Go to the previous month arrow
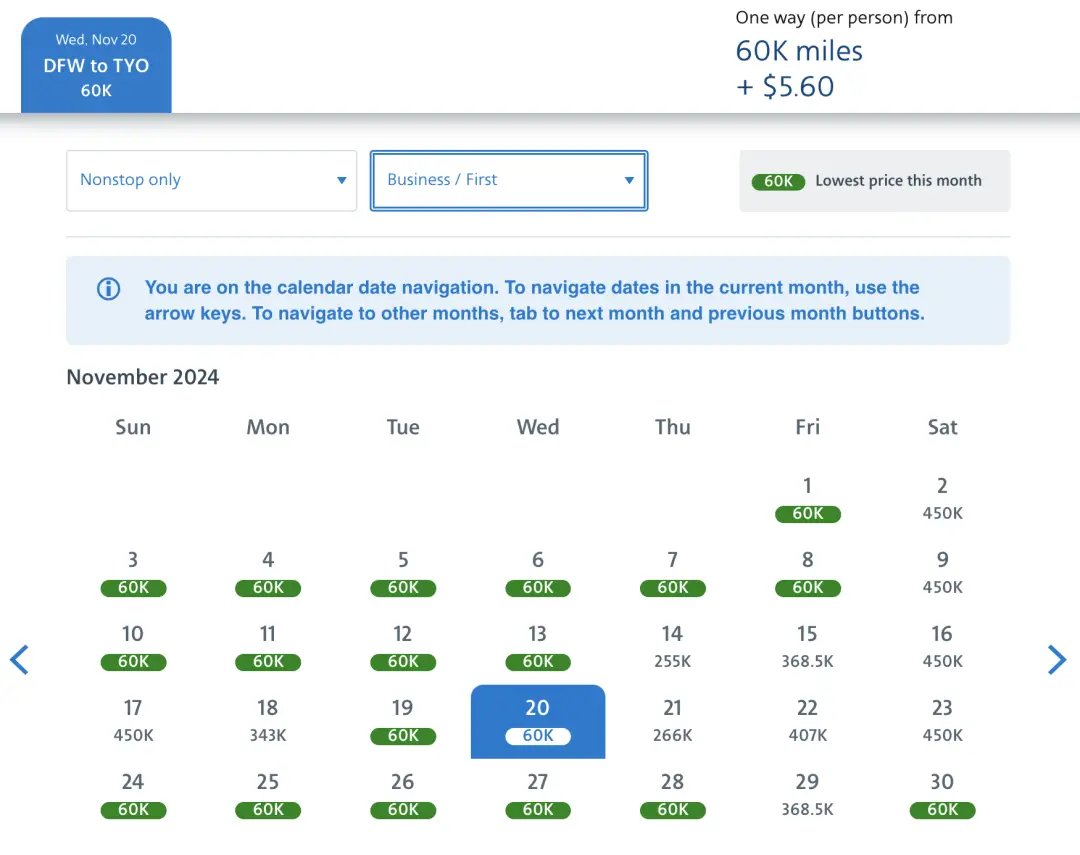This screenshot has width=1080, height=855. pyautogui.click(x=19, y=660)
